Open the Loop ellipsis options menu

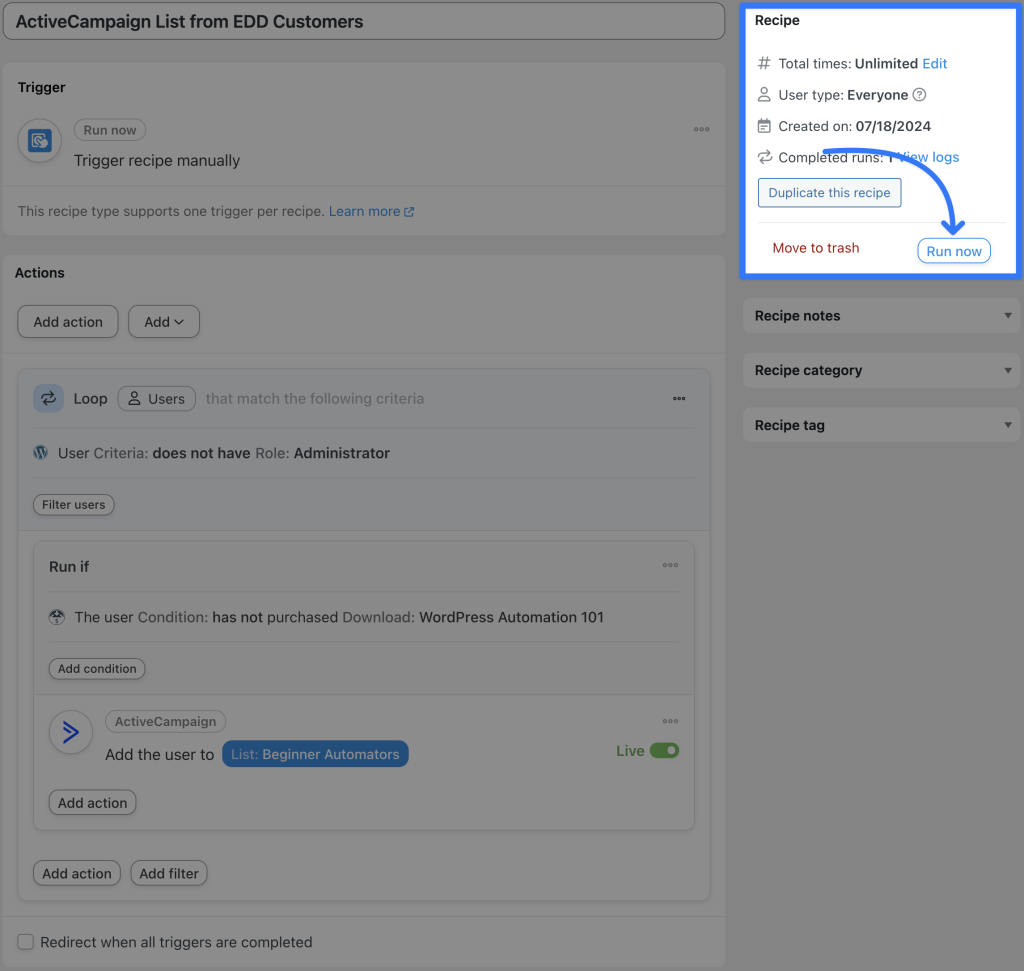pyautogui.click(x=679, y=398)
